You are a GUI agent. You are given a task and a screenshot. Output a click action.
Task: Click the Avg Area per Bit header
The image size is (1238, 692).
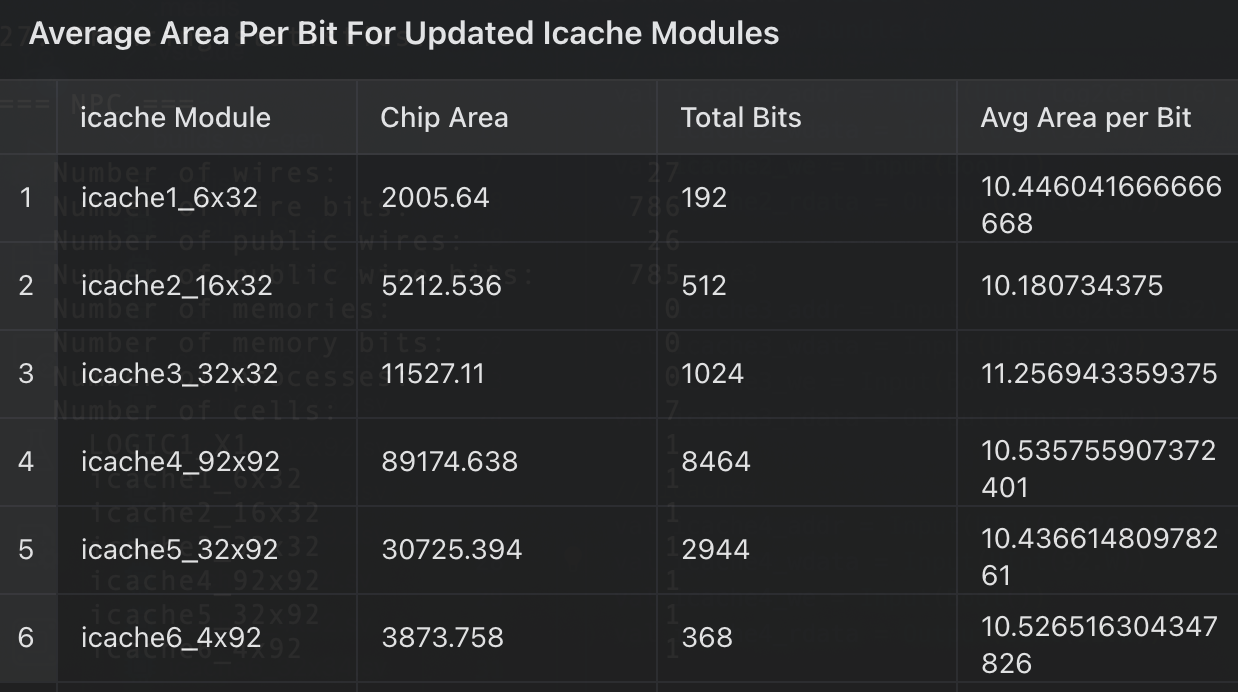tap(1086, 117)
